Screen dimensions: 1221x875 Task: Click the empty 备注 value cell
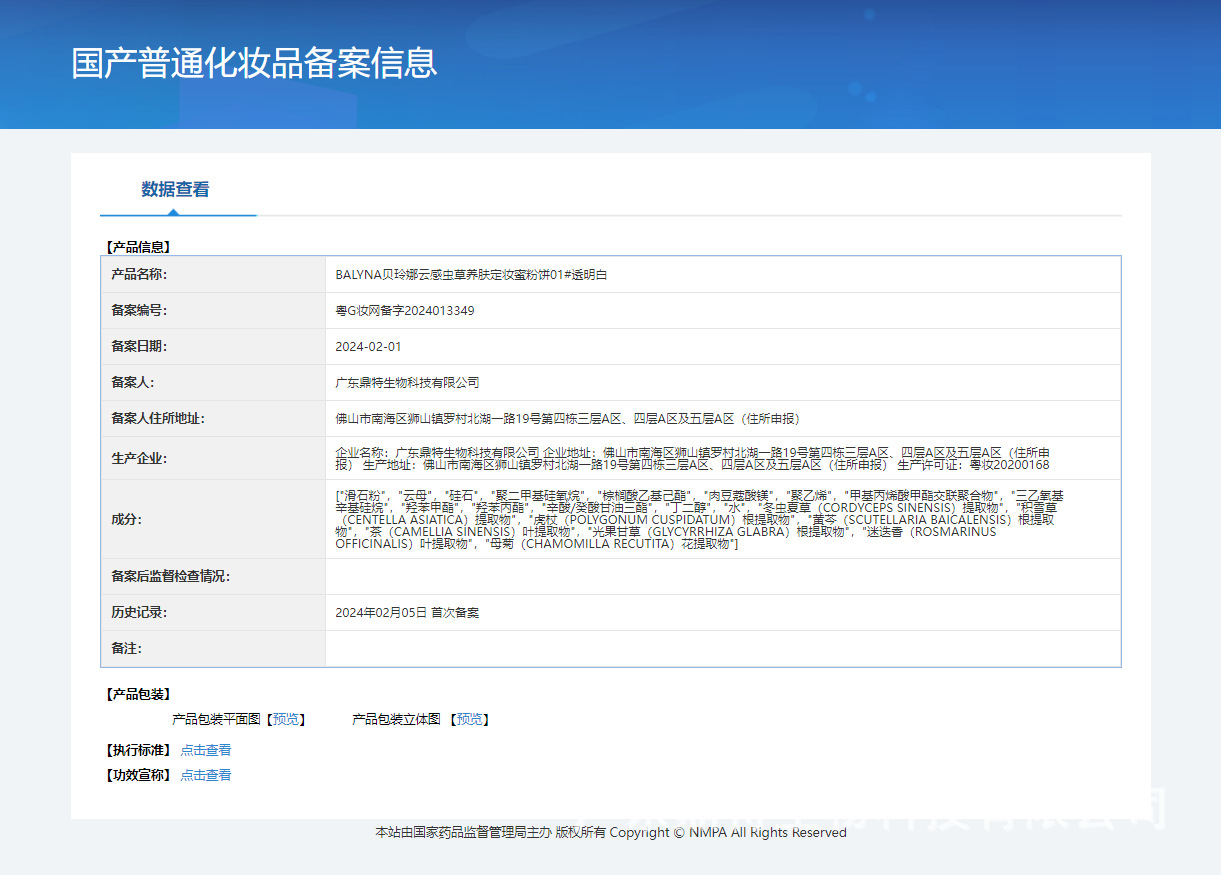click(721, 649)
